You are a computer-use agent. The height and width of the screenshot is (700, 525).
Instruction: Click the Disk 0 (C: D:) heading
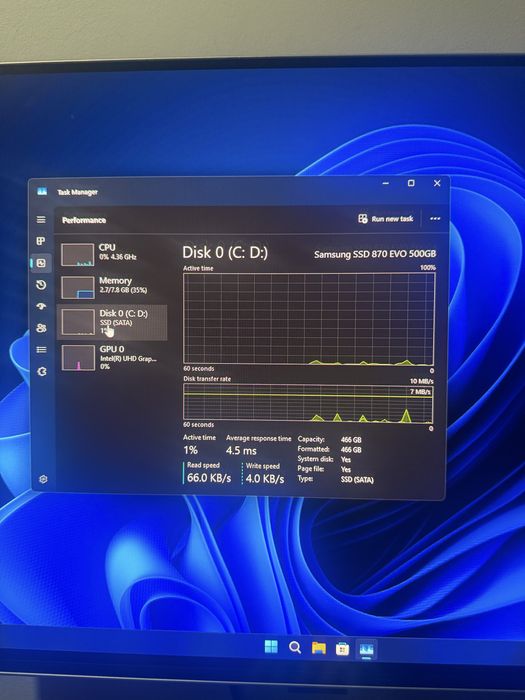pos(225,253)
